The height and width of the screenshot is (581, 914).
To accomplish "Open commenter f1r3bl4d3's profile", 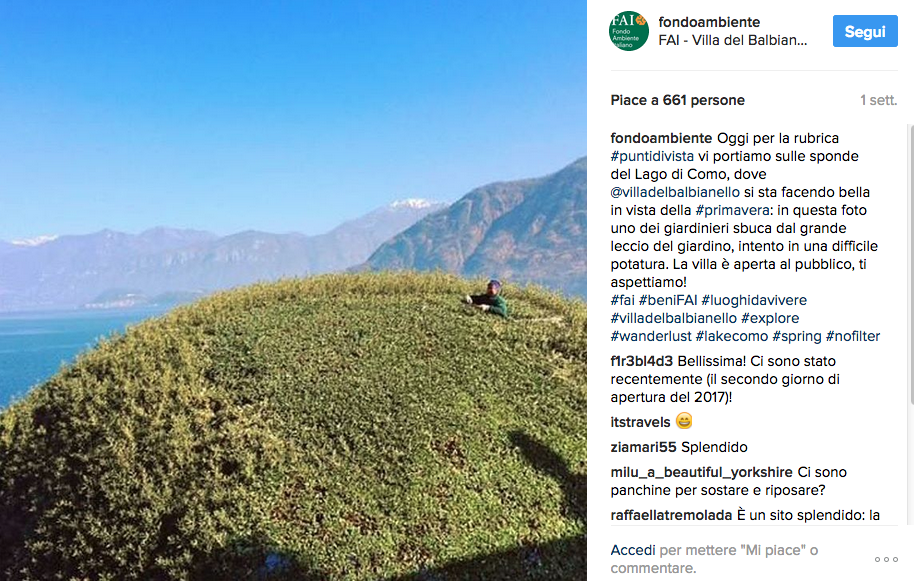I will [643, 363].
